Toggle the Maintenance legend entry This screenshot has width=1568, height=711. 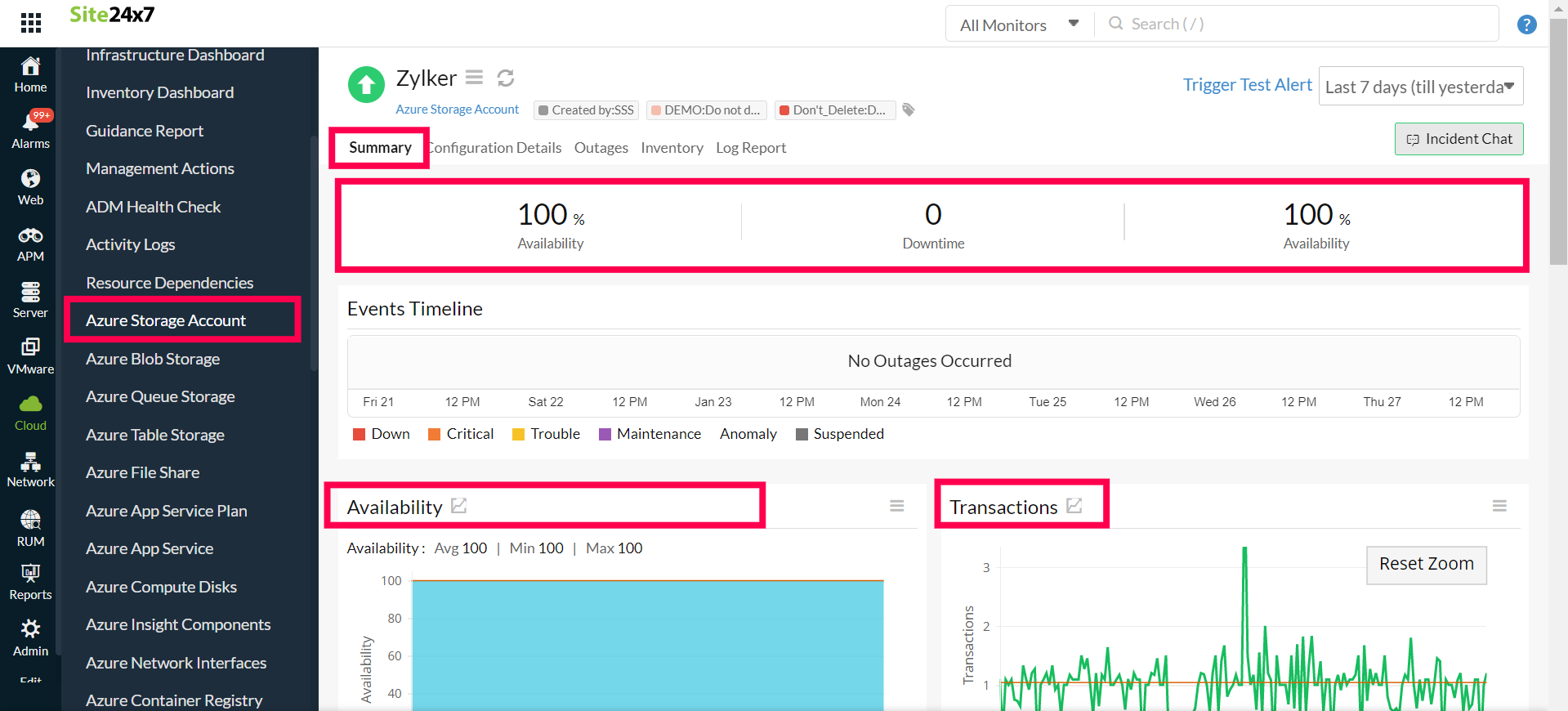pos(650,434)
